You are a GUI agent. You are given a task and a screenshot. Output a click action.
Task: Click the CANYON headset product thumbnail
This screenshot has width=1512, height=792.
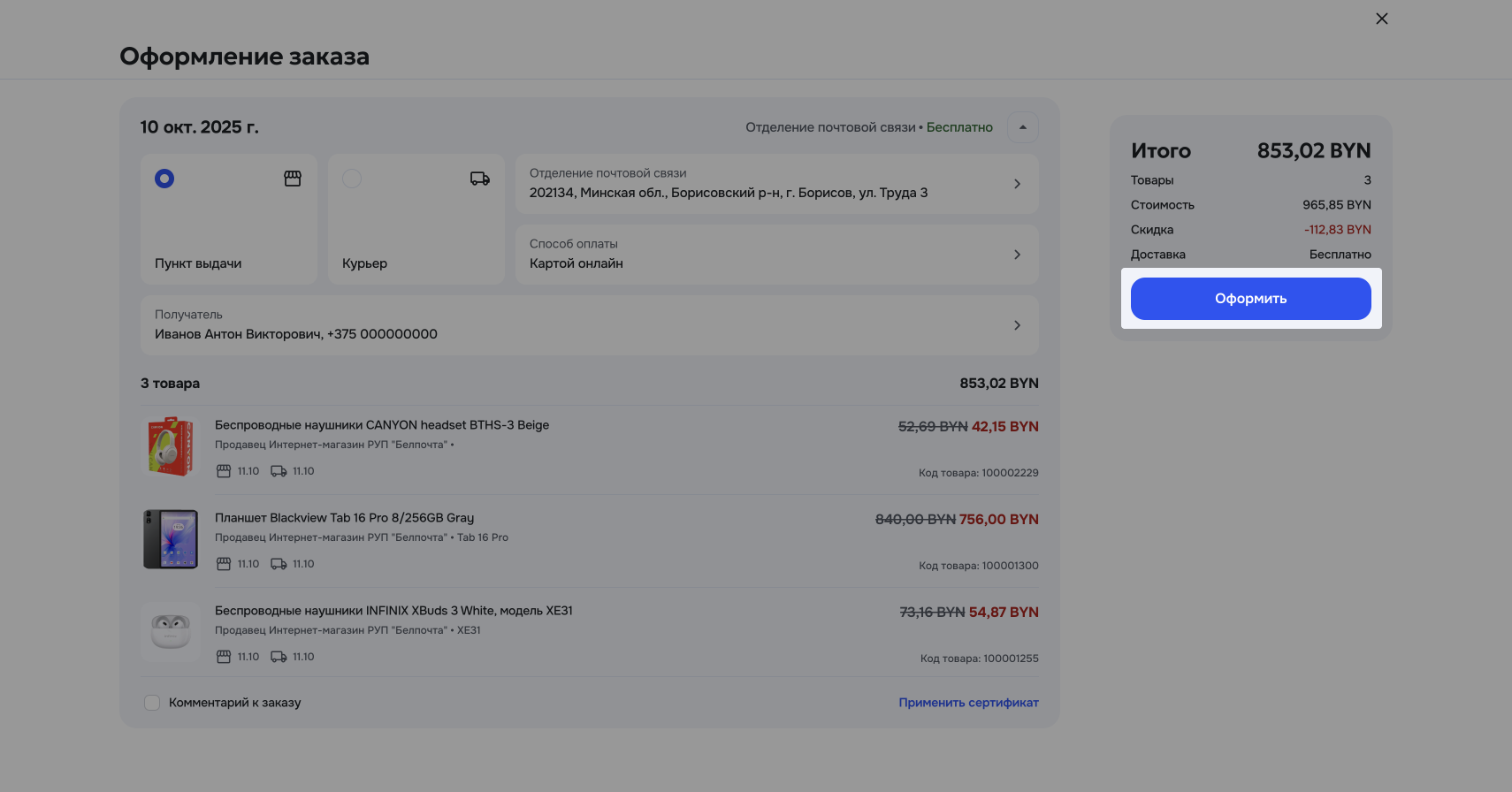pyautogui.click(x=171, y=447)
